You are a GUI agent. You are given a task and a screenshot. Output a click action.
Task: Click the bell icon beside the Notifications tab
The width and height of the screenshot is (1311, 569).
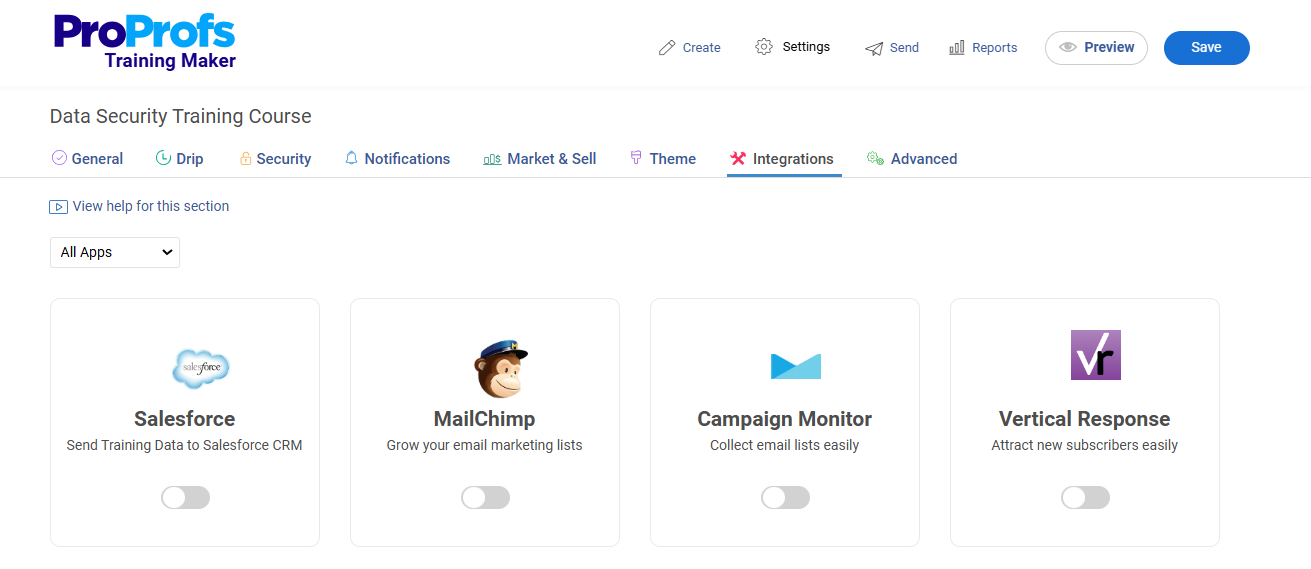tap(351, 158)
